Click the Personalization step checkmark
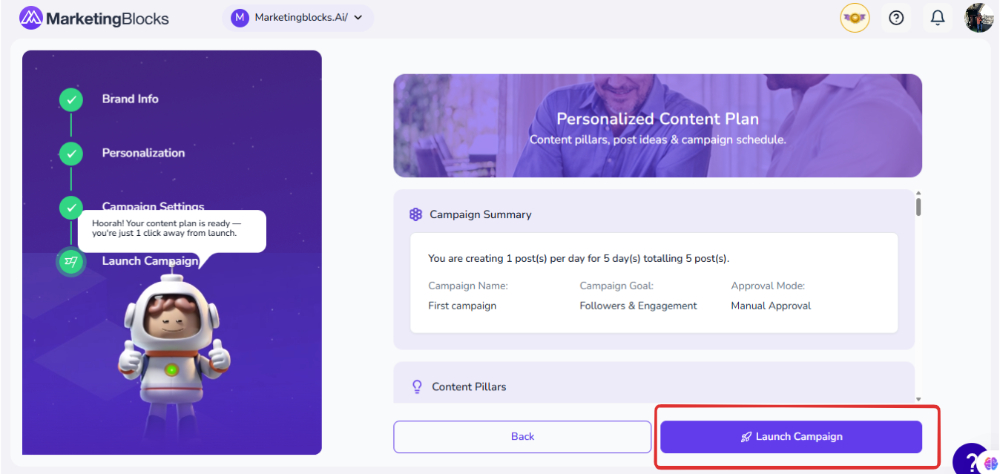This screenshot has height=474, width=1000. 71,153
